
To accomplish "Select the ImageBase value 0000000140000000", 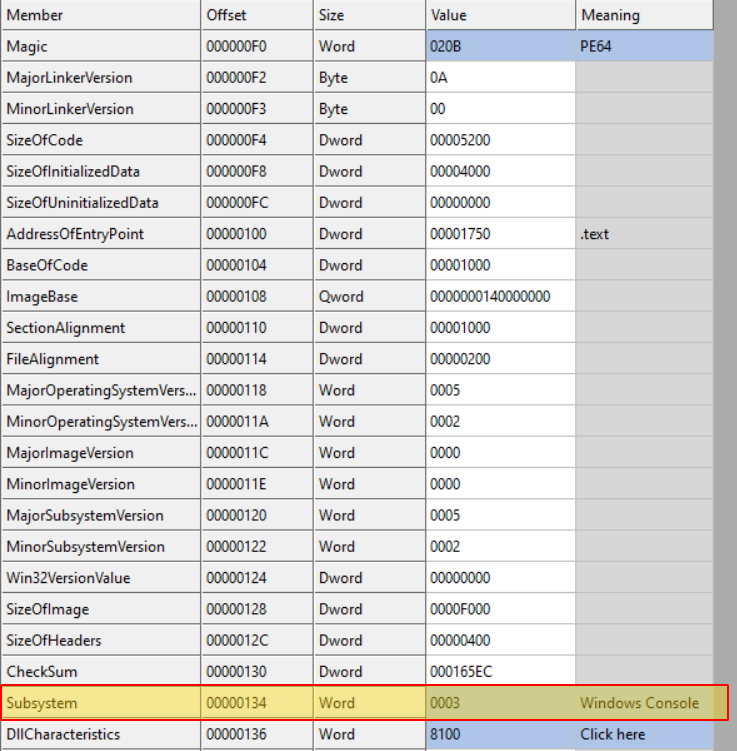I will click(x=500, y=297).
